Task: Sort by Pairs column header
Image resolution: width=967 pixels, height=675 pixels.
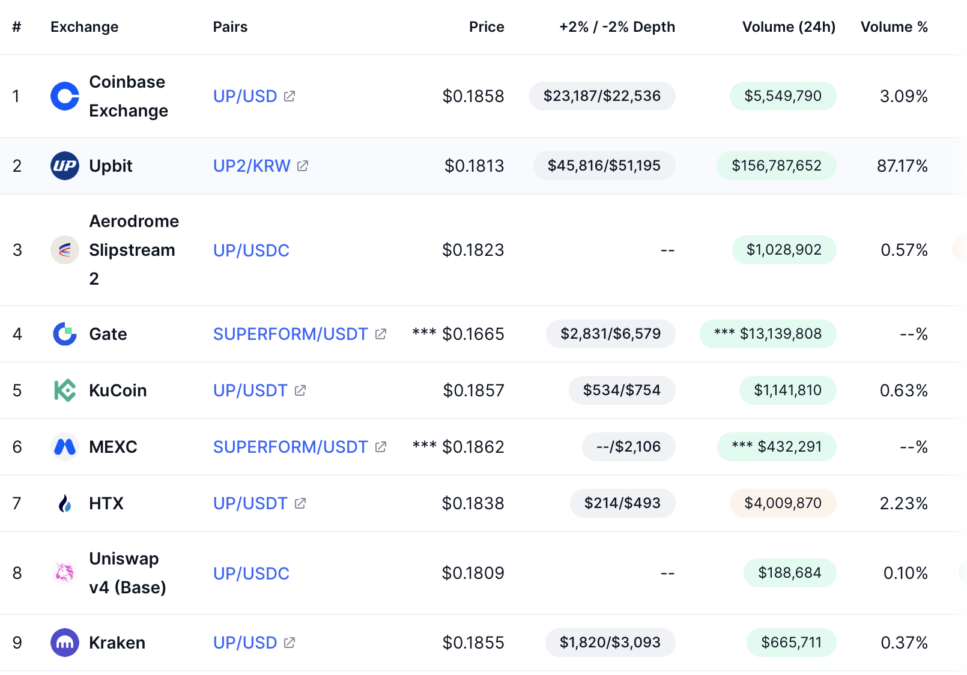Action: pyautogui.click(x=230, y=27)
